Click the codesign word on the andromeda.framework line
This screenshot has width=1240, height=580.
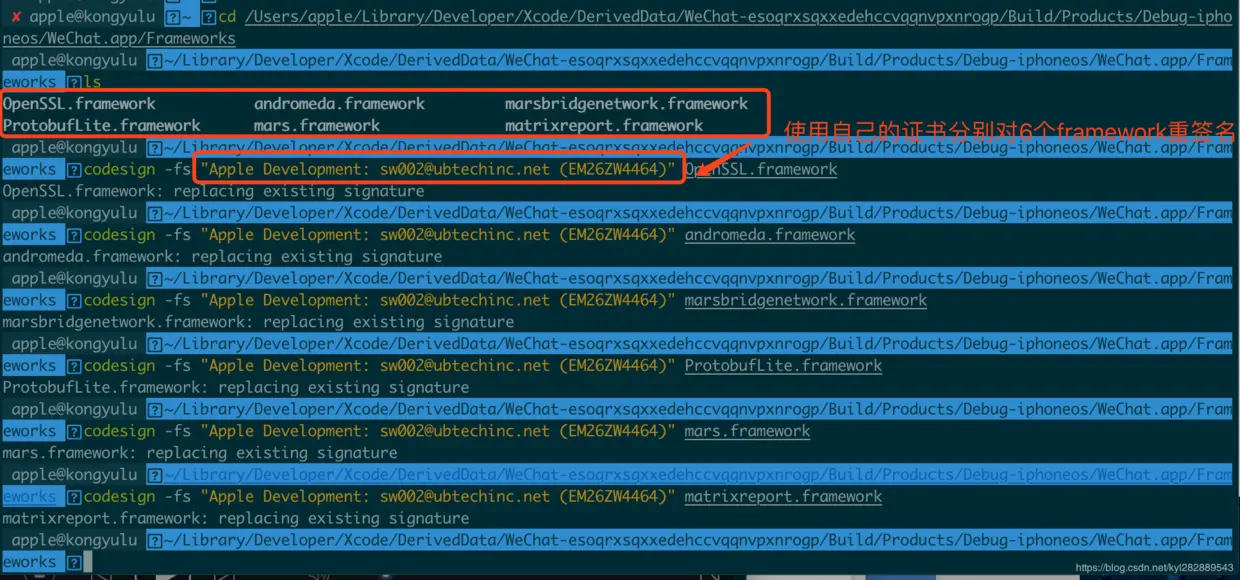pyautogui.click(x=119, y=235)
